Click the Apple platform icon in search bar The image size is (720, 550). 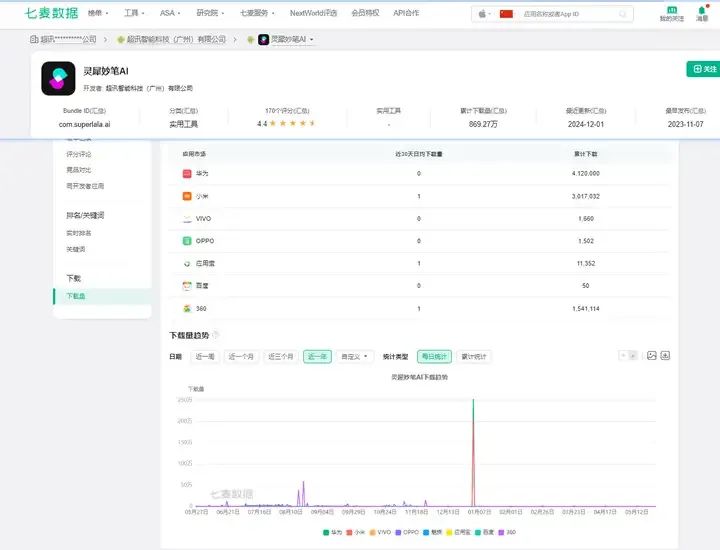point(484,14)
